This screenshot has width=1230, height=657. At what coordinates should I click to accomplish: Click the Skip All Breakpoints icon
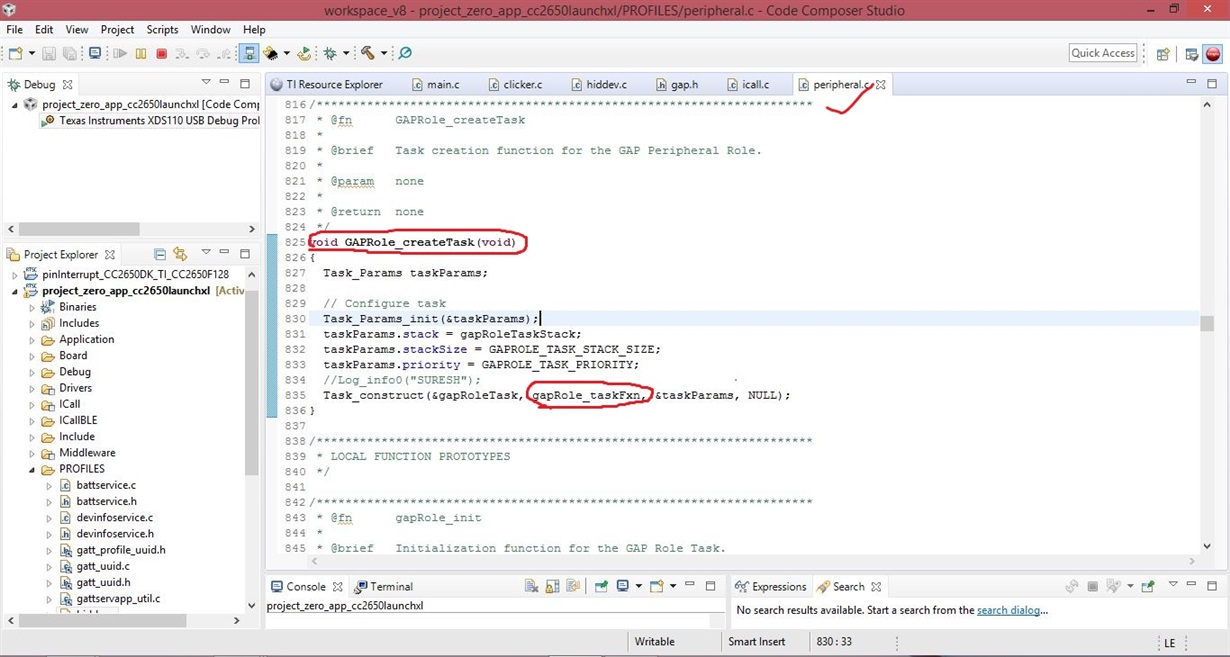[x=405, y=53]
